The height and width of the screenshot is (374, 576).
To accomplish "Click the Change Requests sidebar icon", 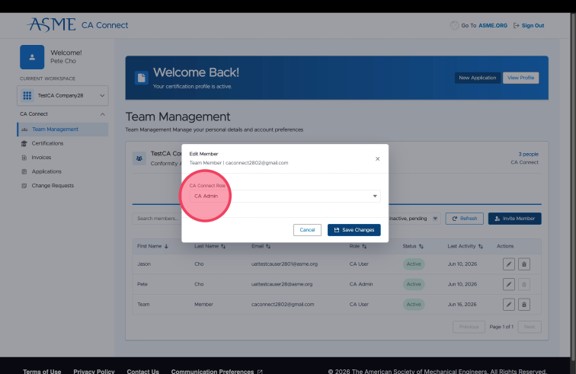I will 24,186.
